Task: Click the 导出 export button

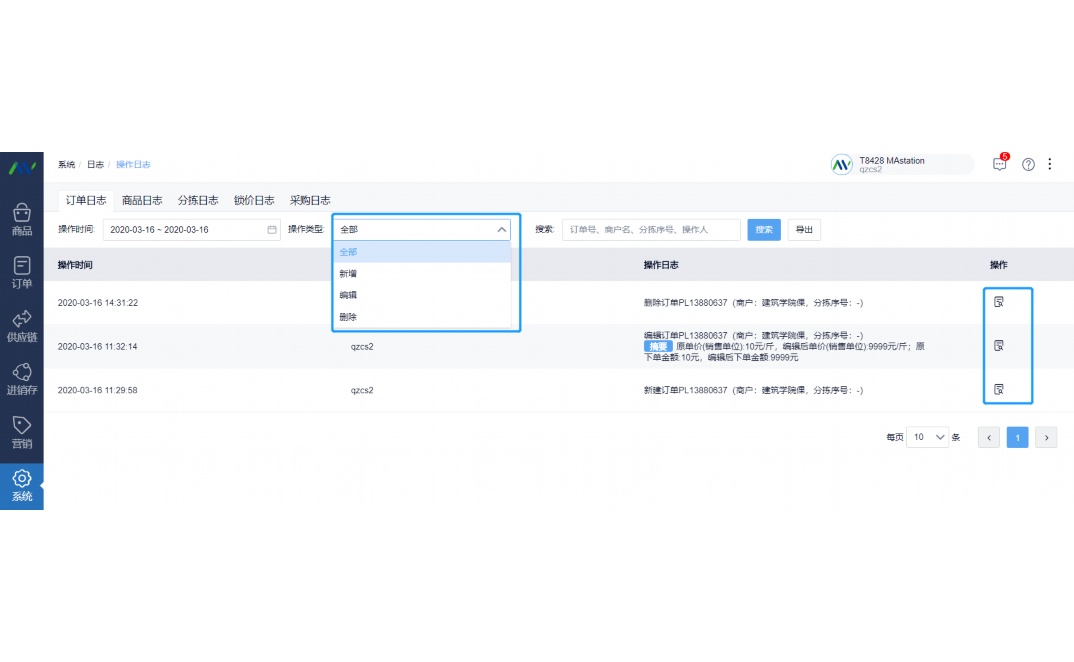Action: pos(804,230)
